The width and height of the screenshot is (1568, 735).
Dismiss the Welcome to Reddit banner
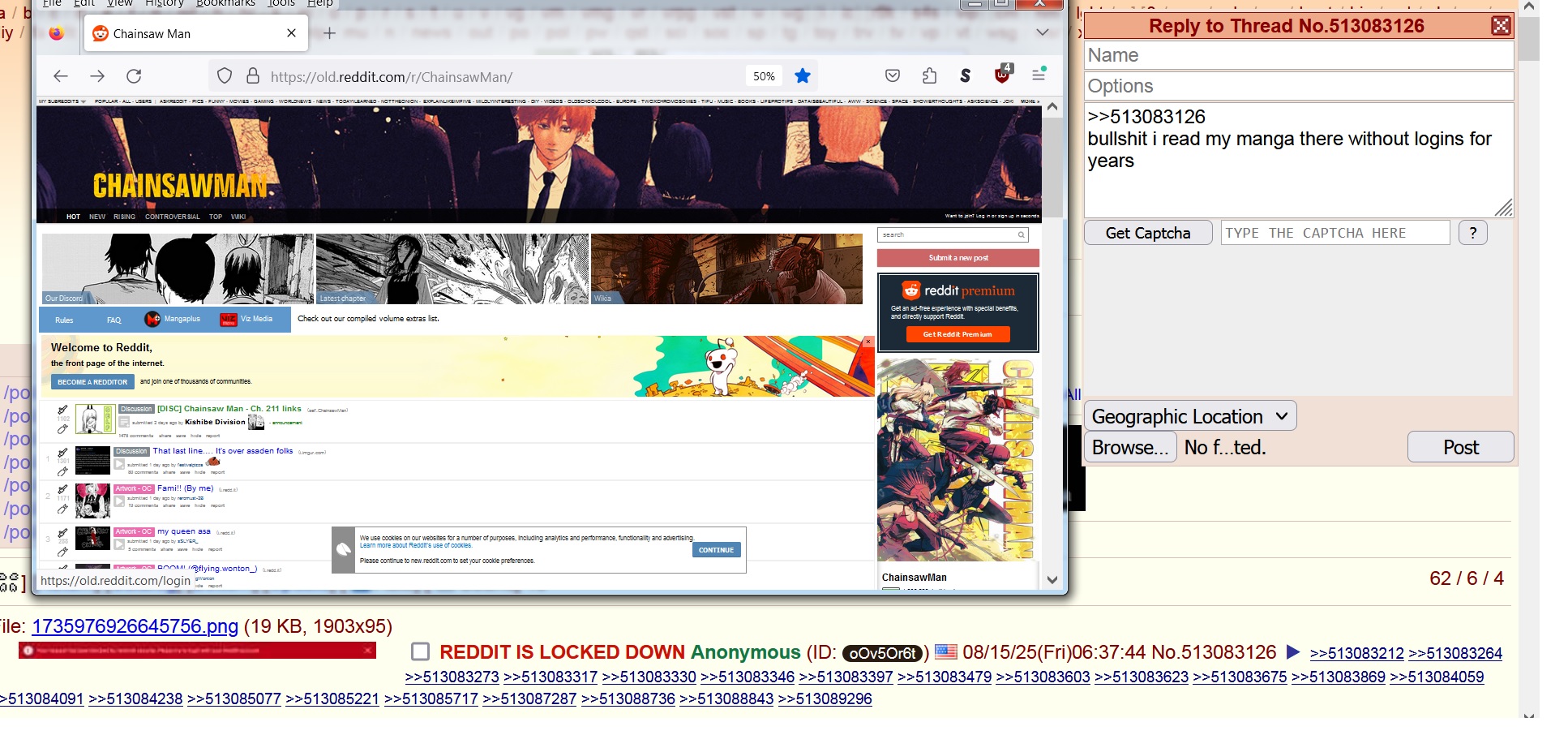click(x=868, y=342)
